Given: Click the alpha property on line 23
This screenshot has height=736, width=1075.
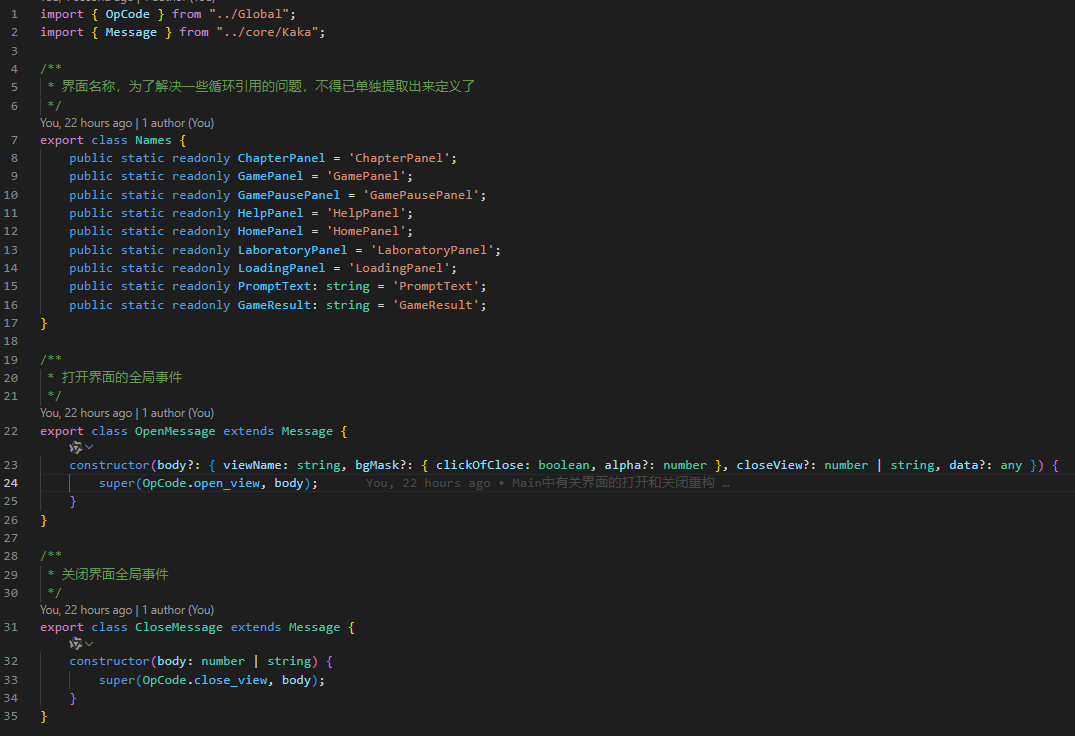Looking at the screenshot, I should [623, 465].
